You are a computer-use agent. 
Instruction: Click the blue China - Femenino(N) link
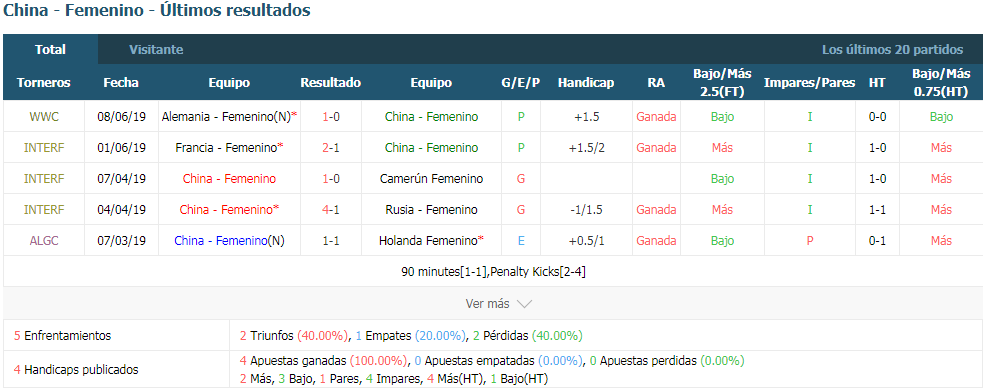(x=229, y=241)
